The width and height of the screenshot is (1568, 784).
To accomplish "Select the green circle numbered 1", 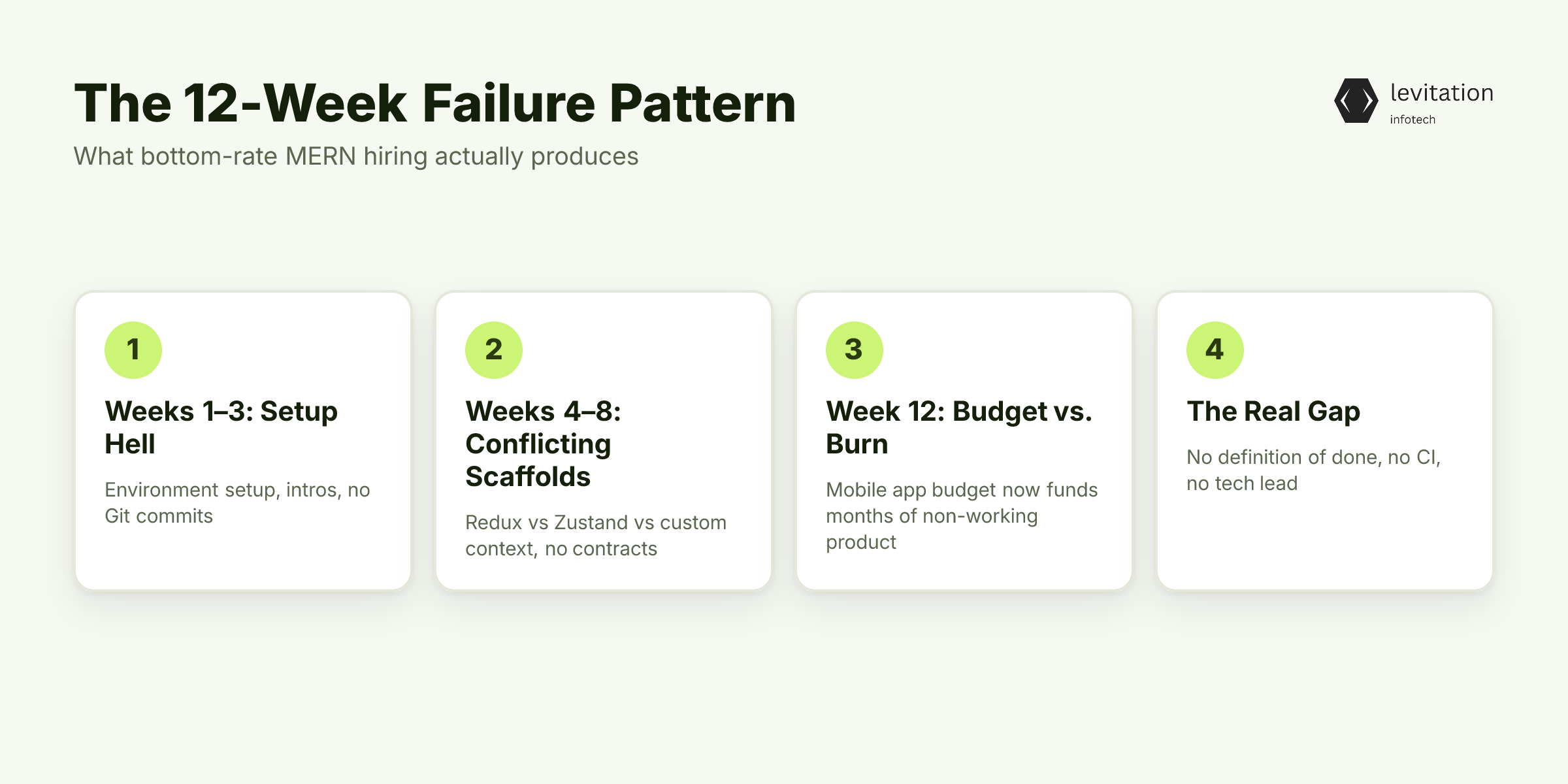I will point(133,350).
